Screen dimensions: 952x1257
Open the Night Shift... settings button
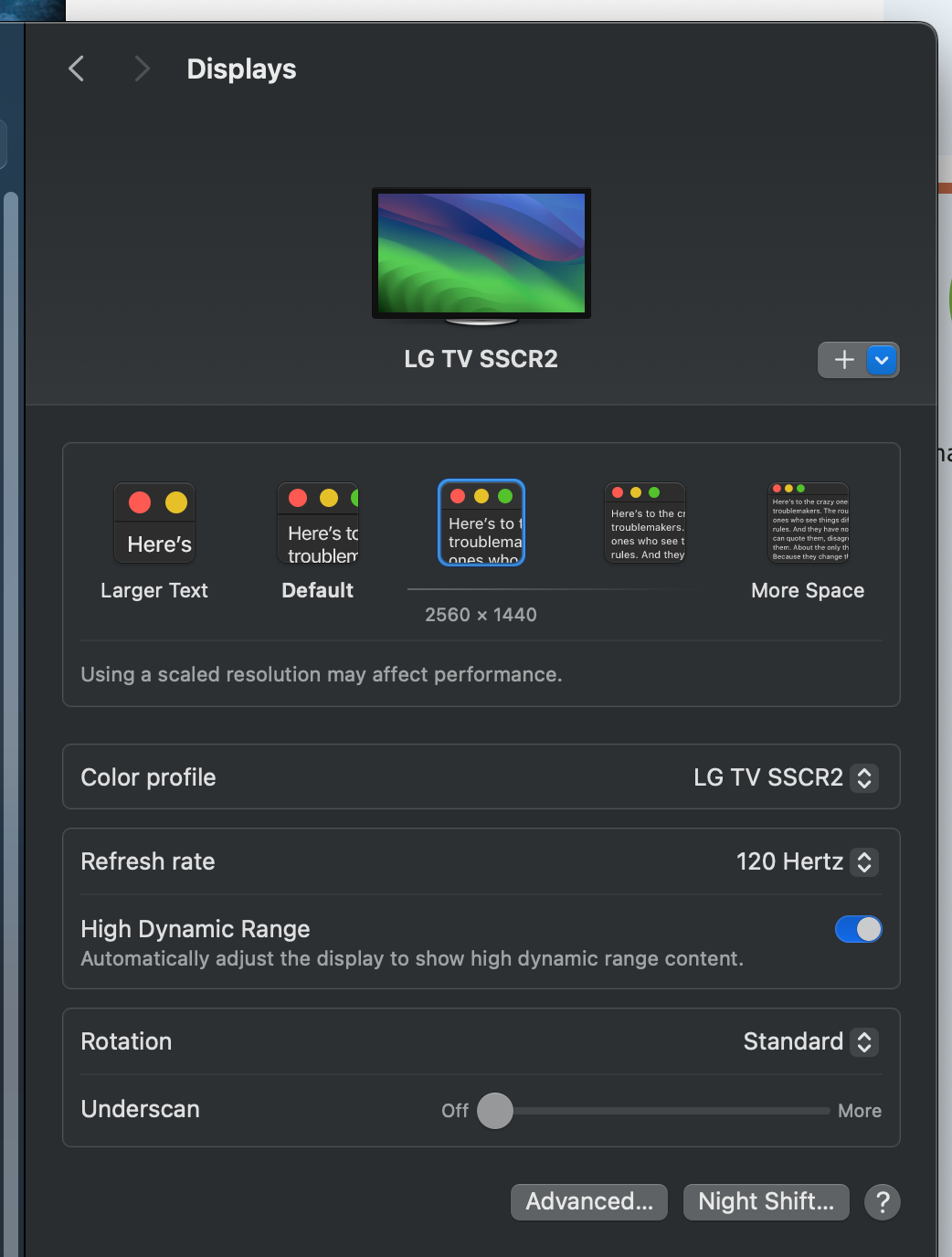pyautogui.click(x=767, y=1201)
